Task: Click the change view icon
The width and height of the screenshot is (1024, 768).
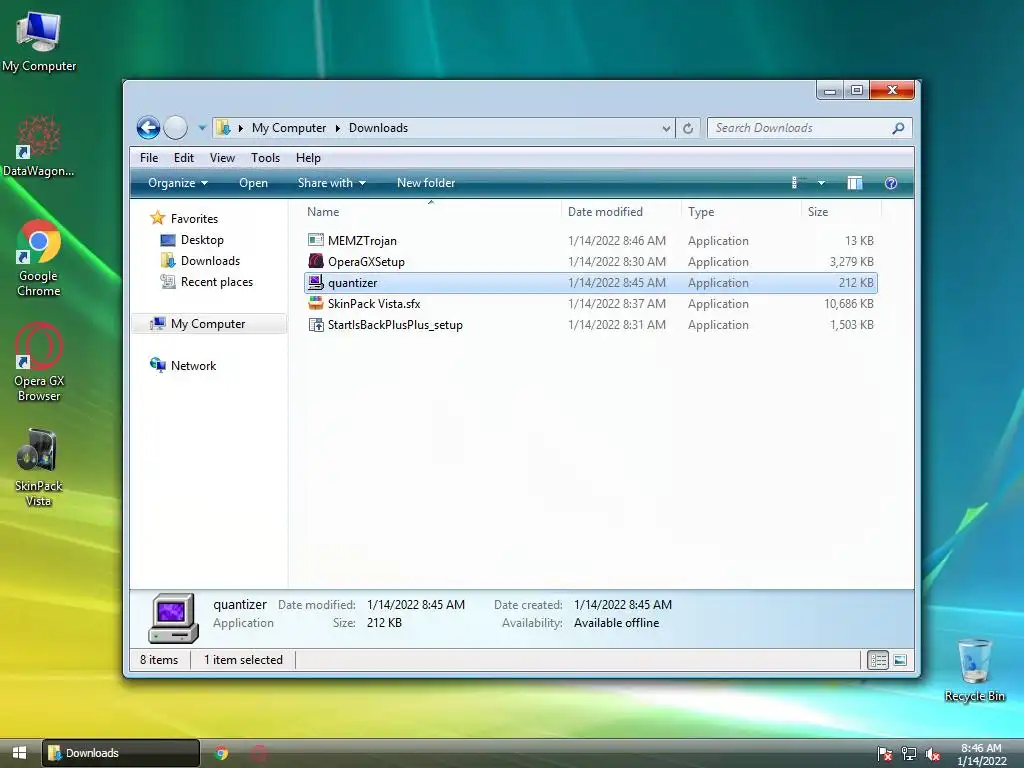Action: pos(797,183)
